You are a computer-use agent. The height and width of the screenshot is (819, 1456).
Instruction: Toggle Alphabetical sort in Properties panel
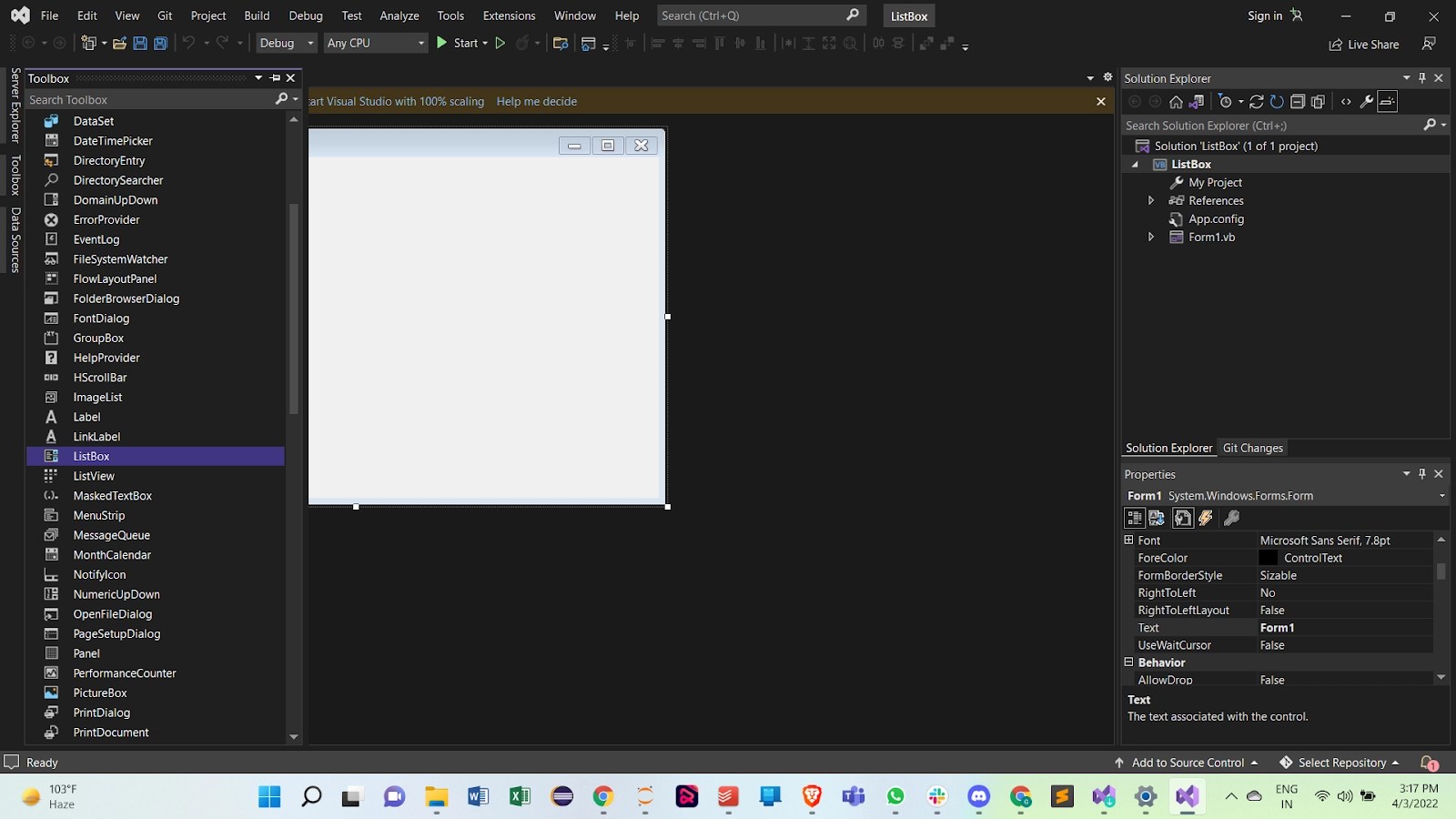pyautogui.click(x=1157, y=518)
